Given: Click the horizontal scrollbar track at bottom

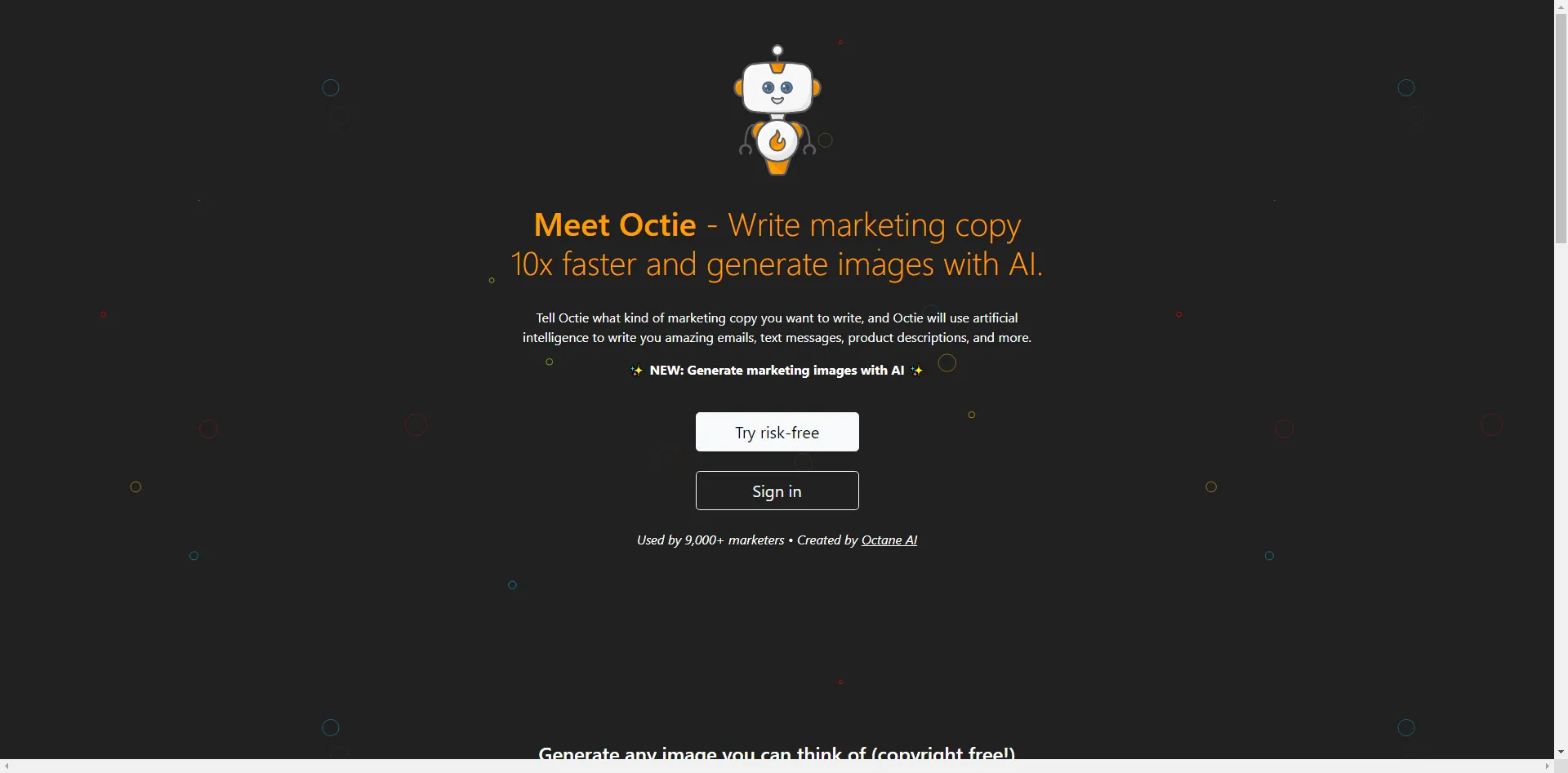Looking at the screenshot, I should [777, 766].
